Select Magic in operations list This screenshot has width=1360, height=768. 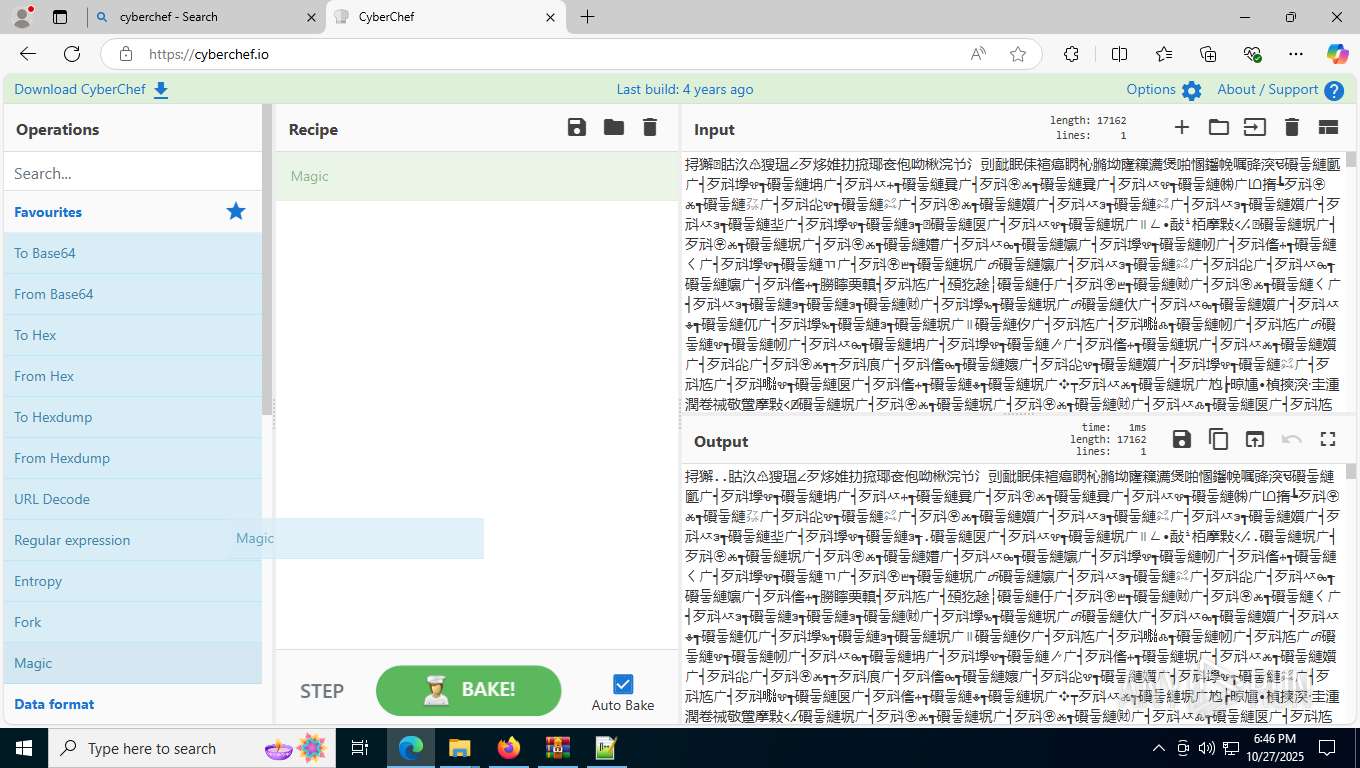coord(133,663)
